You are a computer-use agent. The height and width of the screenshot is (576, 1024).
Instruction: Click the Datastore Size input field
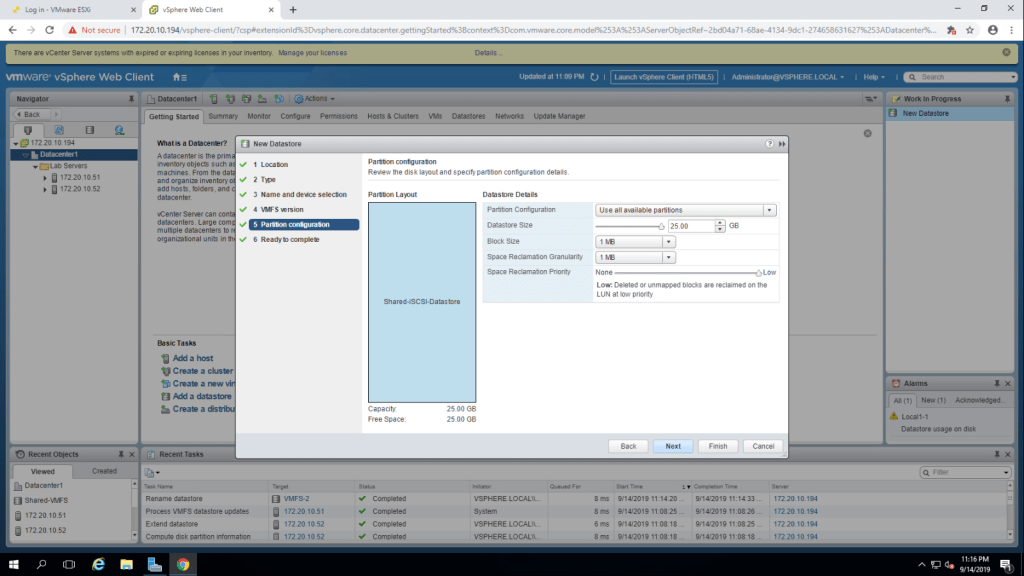click(690, 226)
